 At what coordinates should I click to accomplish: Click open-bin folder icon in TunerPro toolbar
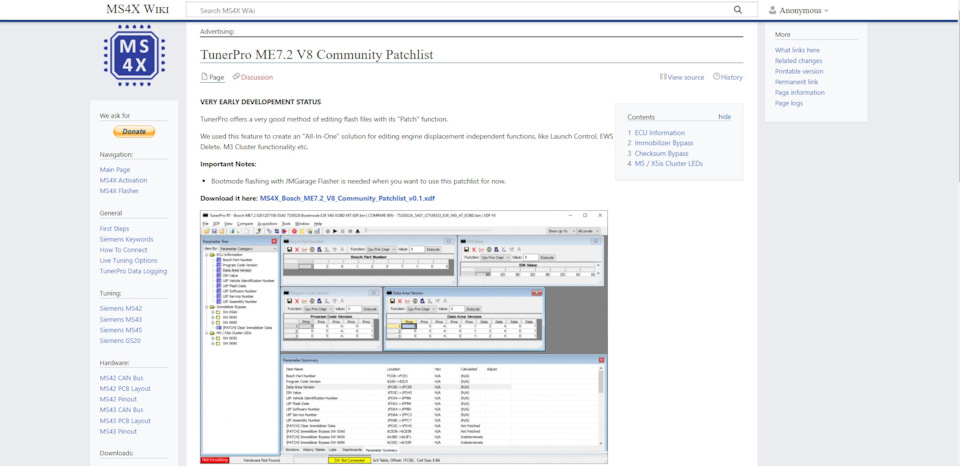[x=206, y=231]
